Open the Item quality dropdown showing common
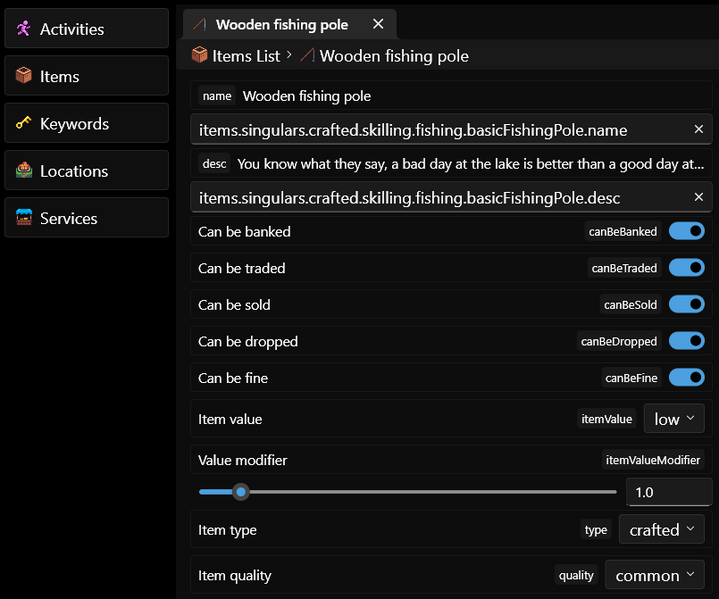The width and height of the screenshot is (719, 599). (x=654, y=575)
